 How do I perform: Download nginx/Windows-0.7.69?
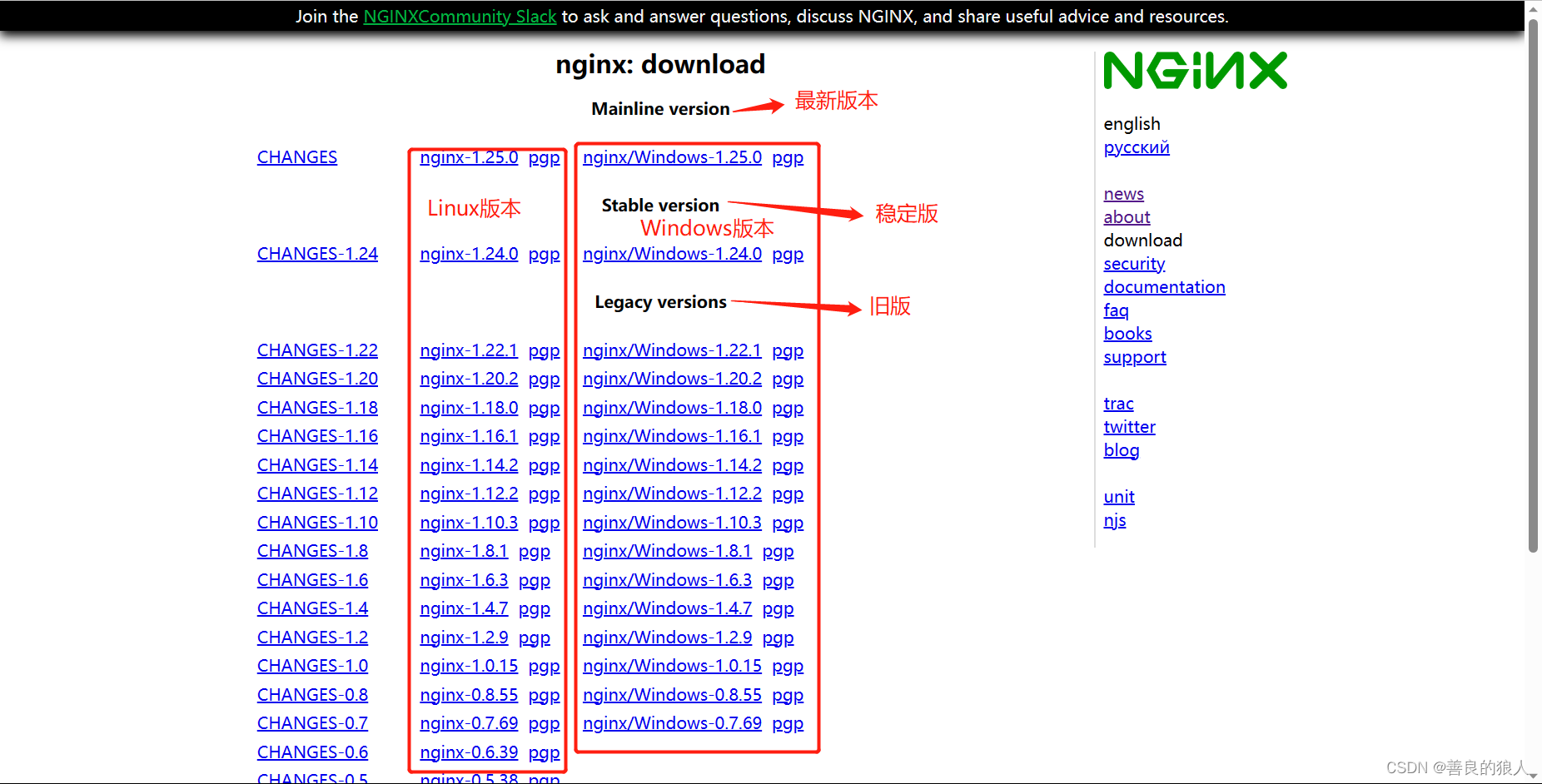coord(672,723)
